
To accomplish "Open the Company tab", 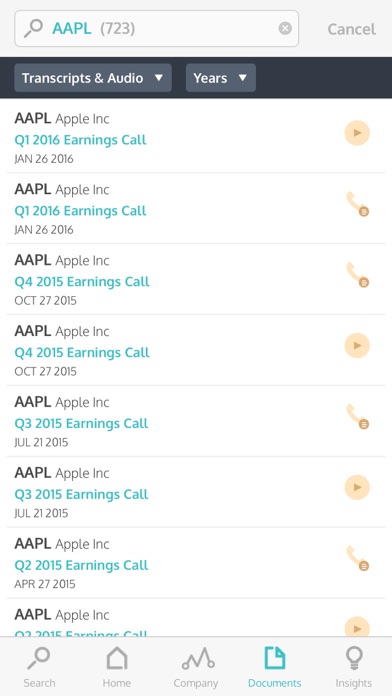I will [196, 667].
